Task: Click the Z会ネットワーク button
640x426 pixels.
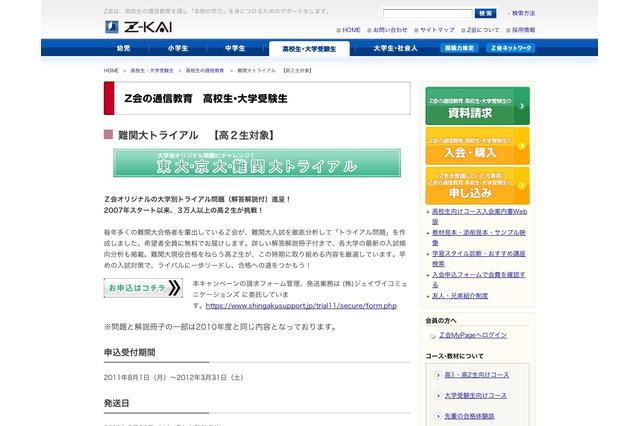Action: [511, 48]
